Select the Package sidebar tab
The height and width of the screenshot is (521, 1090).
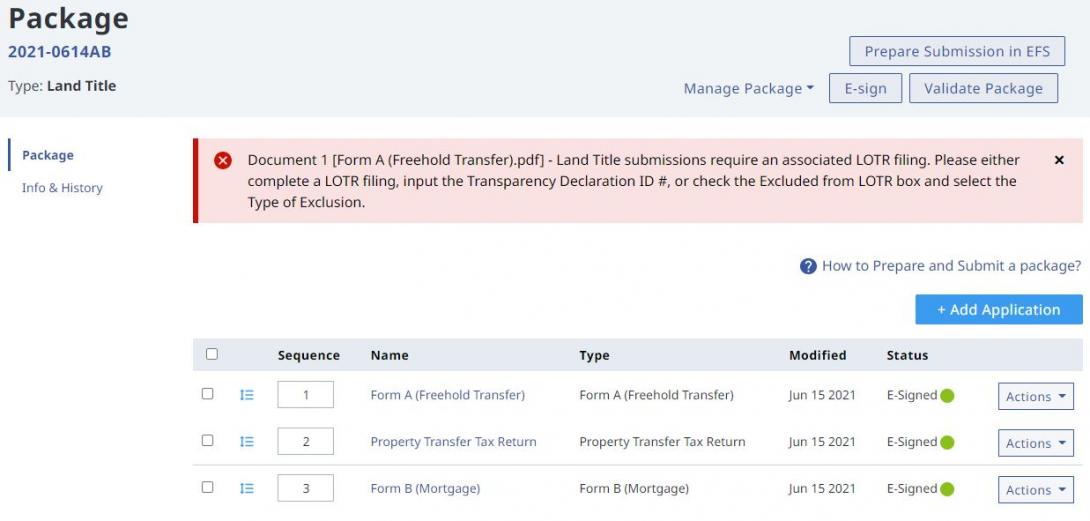coord(48,155)
